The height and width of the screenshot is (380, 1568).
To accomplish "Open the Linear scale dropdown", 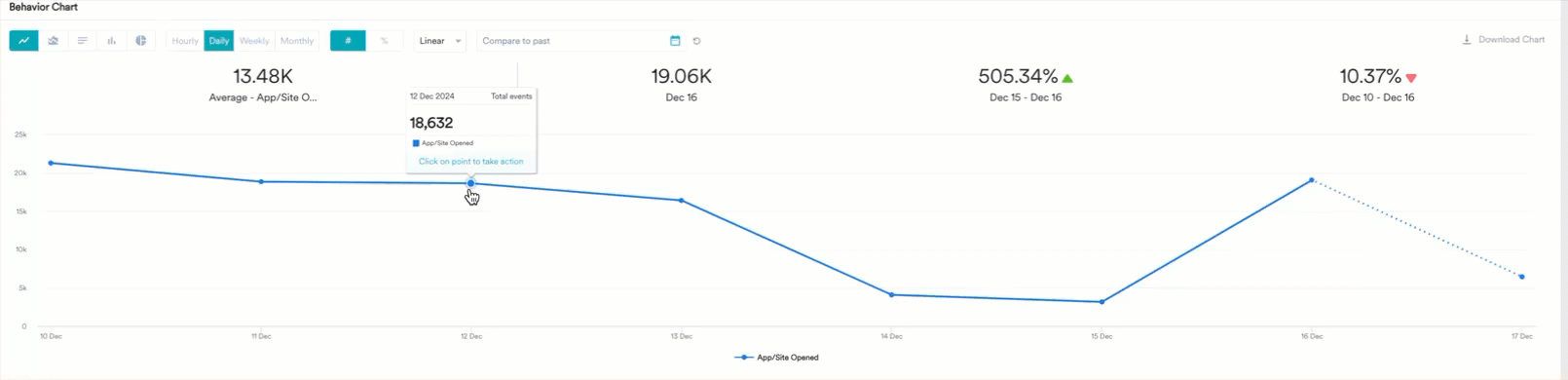I will pos(440,41).
